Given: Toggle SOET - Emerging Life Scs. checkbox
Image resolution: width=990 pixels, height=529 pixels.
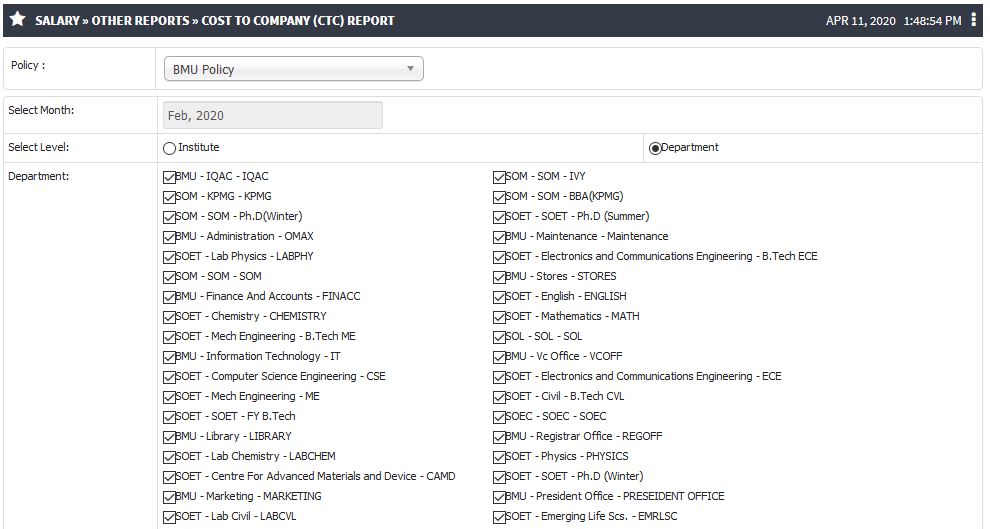Looking at the screenshot, I should click(499, 518).
